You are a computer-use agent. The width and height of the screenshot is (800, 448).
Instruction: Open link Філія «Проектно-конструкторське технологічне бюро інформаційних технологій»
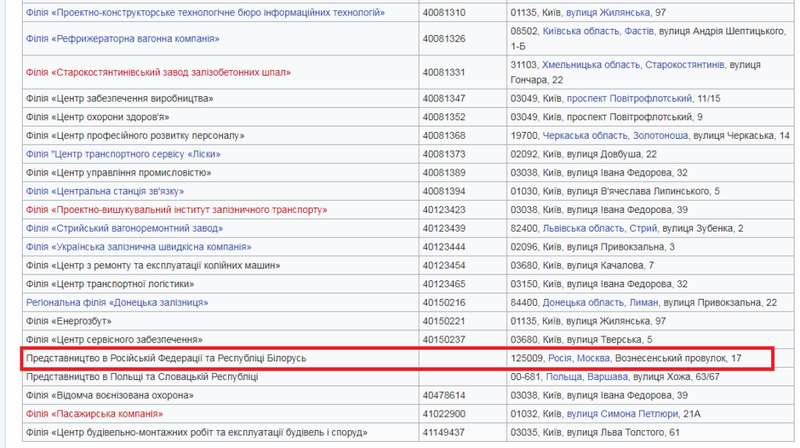pyautogui.click(x=205, y=12)
